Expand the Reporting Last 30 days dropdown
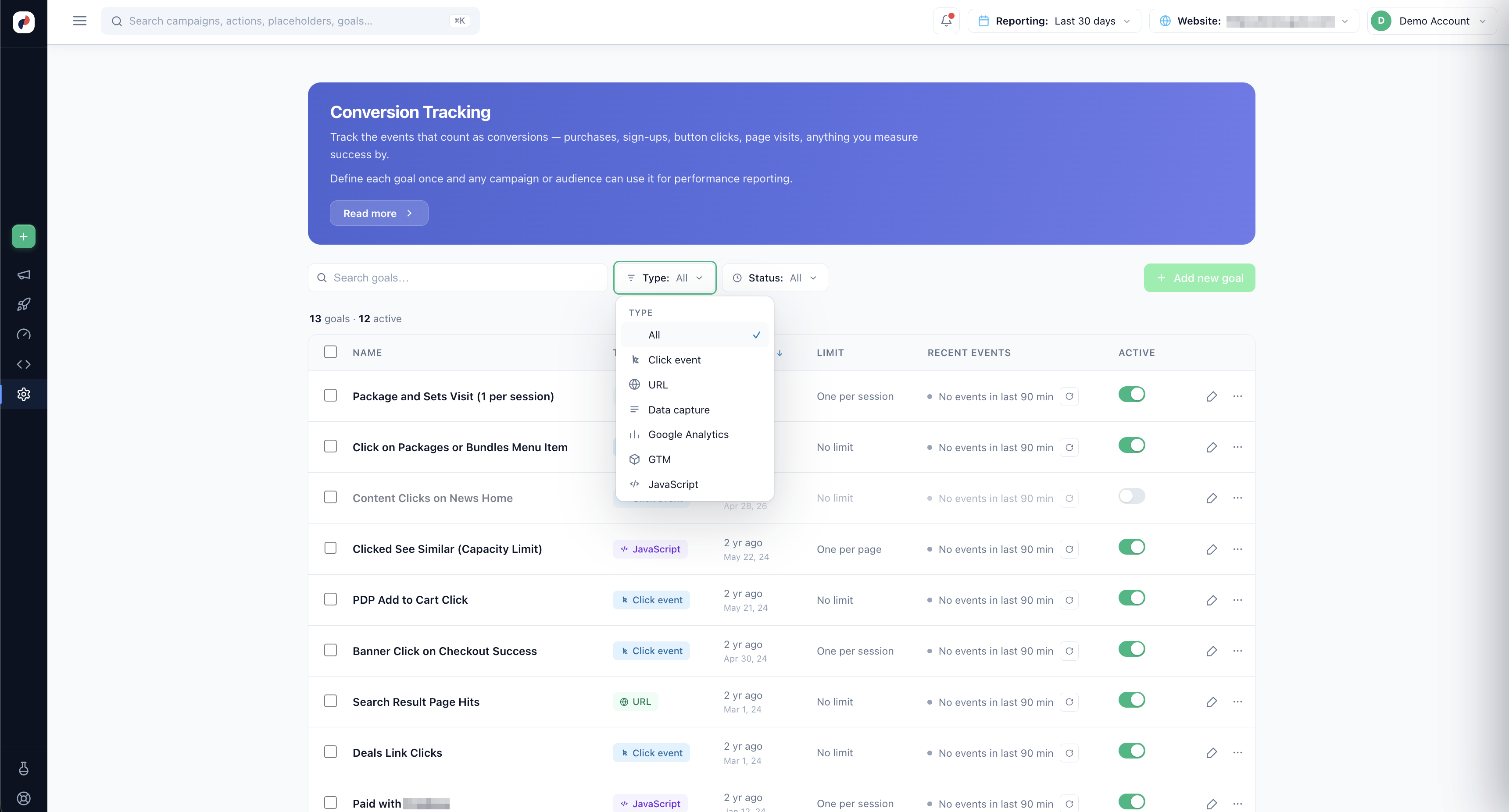 click(1054, 21)
